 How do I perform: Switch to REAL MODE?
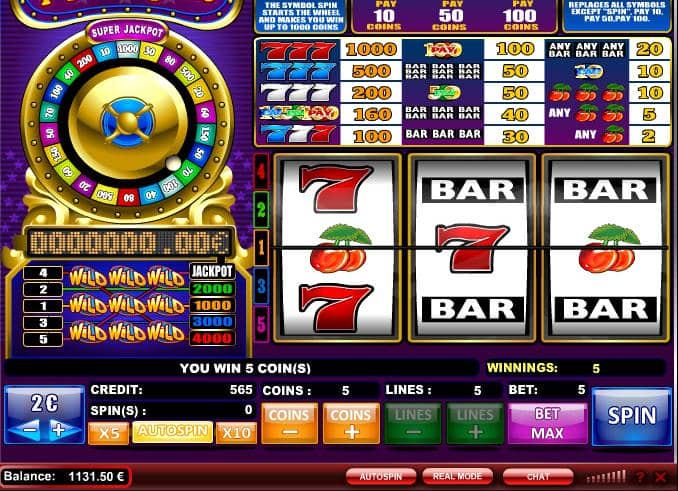pyautogui.click(x=457, y=476)
